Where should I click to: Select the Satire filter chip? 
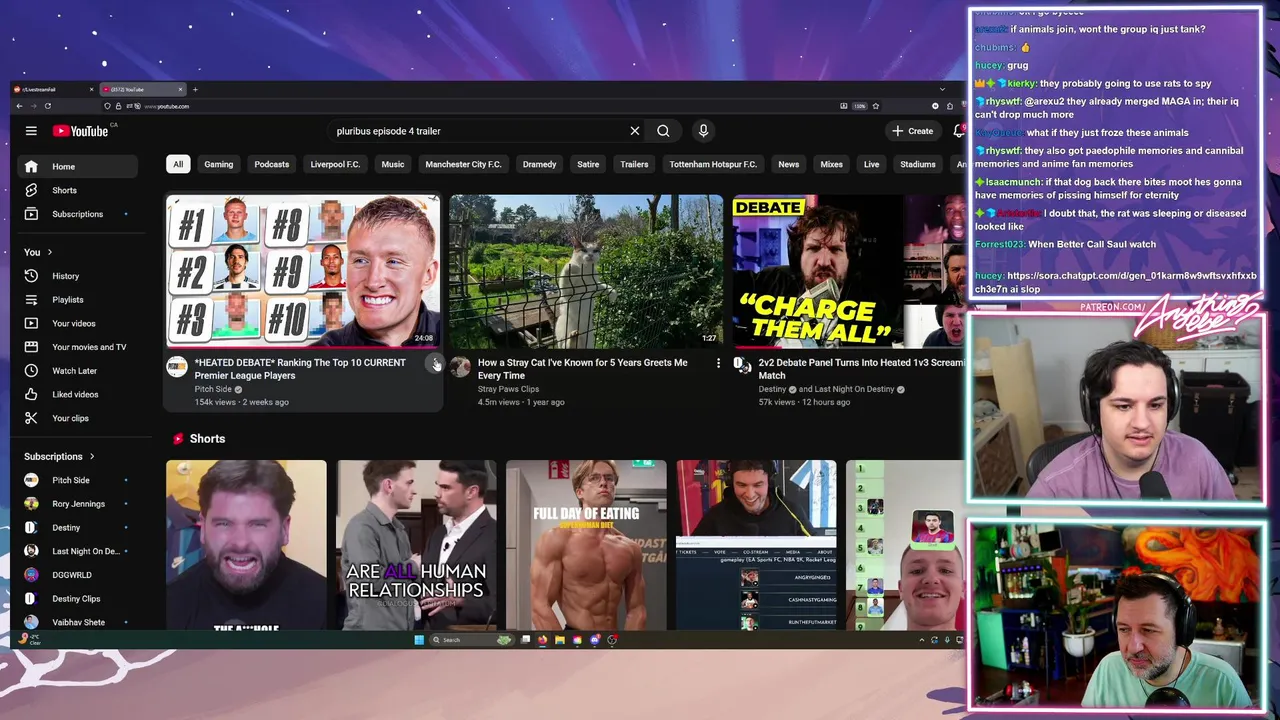pos(588,164)
